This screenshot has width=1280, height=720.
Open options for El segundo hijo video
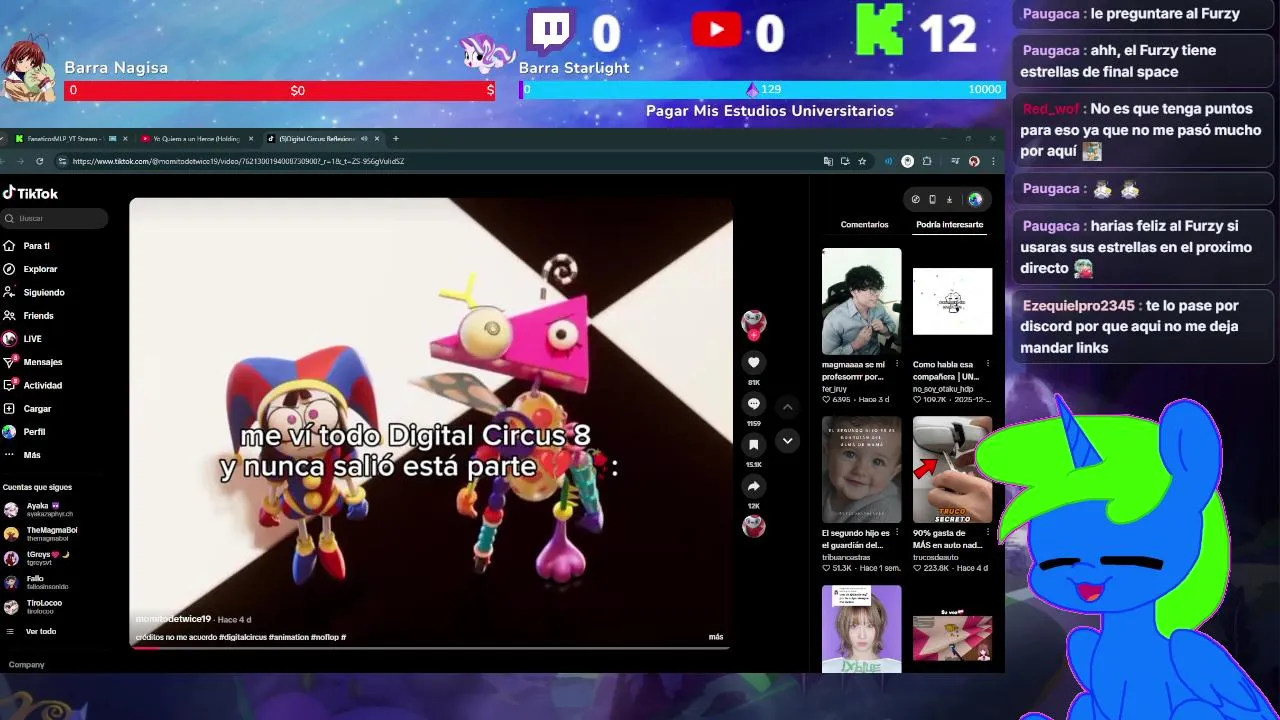coord(896,534)
